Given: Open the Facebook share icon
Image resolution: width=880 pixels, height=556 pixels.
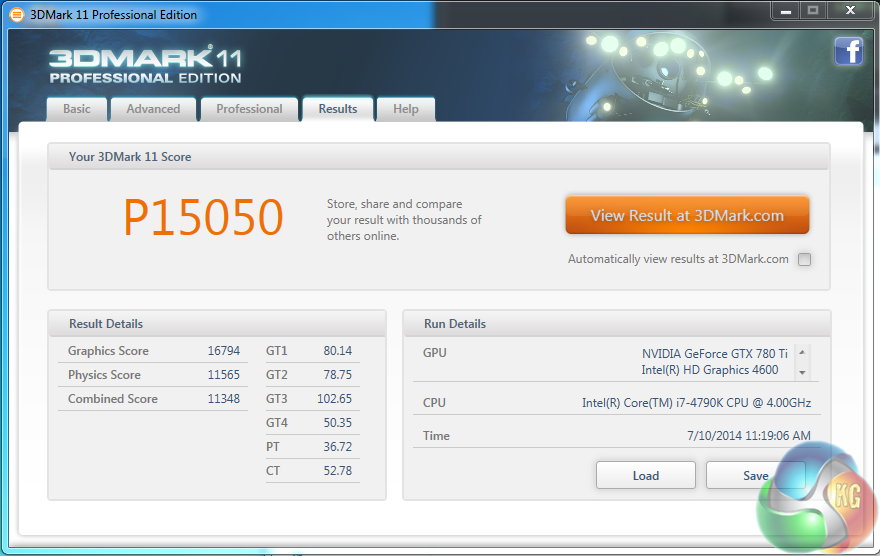Looking at the screenshot, I should click(849, 52).
